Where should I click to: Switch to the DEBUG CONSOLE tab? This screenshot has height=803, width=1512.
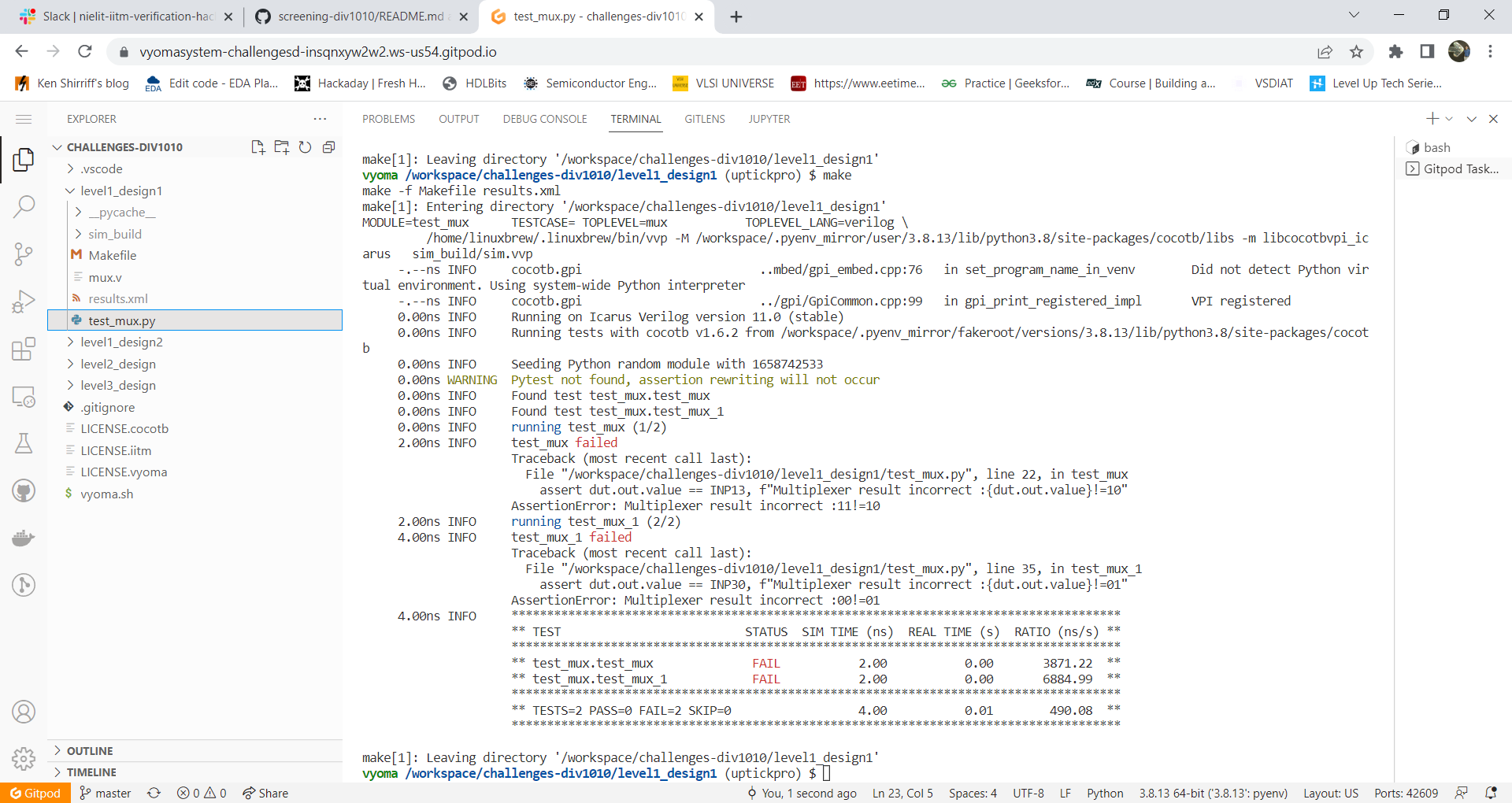click(x=545, y=119)
